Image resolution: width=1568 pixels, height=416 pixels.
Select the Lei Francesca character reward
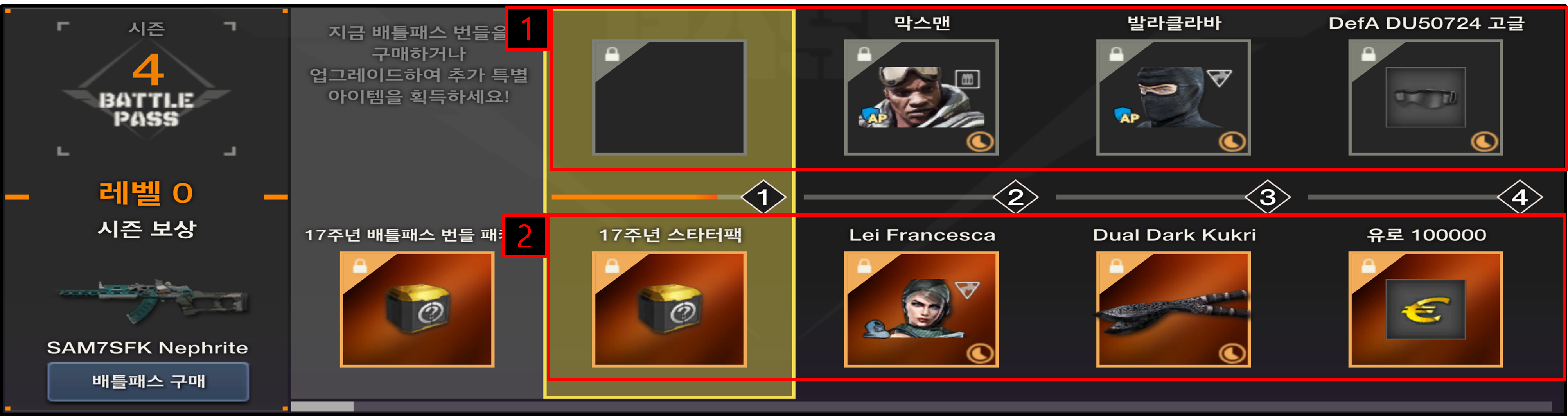(x=921, y=309)
